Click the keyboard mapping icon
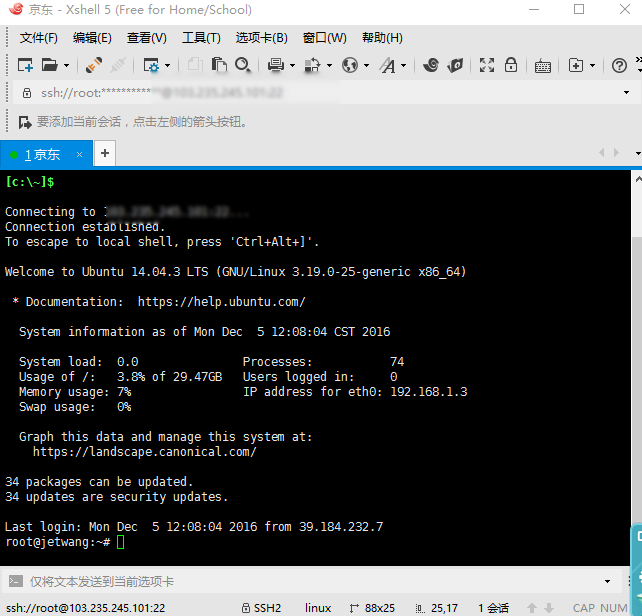This screenshot has width=642, height=616. tap(543, 66)
